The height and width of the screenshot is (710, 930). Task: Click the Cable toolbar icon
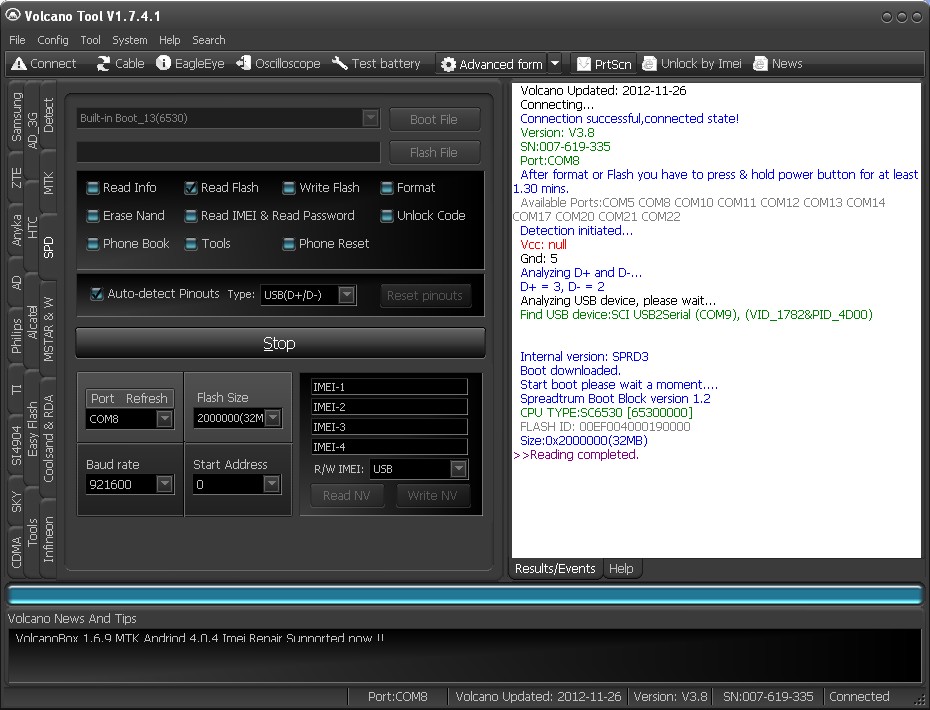103,63
